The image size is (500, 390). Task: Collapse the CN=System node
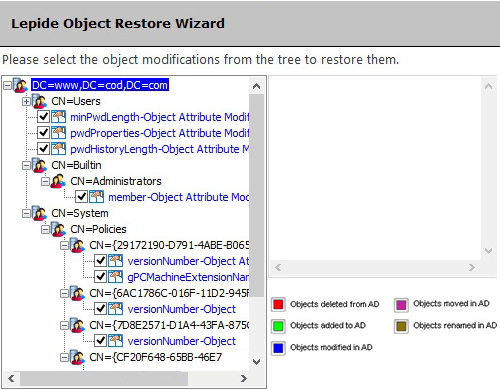26,214
